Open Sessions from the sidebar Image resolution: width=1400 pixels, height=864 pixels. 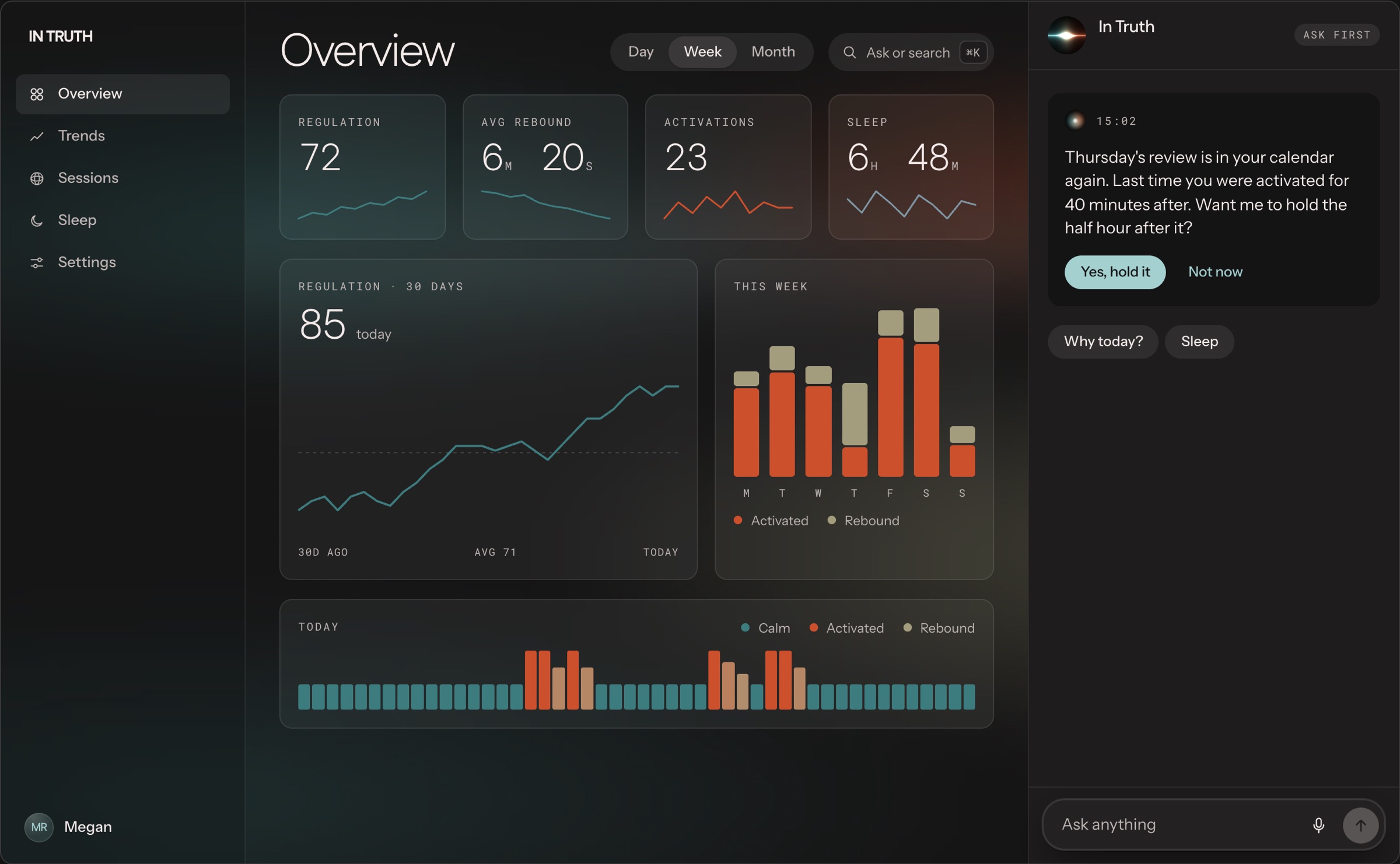click(x=123, y=178)
